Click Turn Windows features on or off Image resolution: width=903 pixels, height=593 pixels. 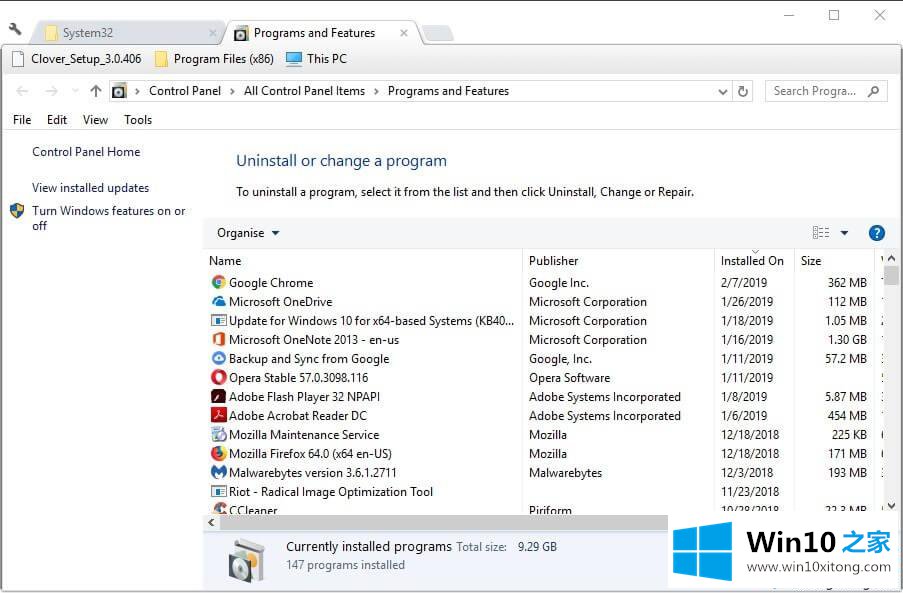tap(108, 218)
